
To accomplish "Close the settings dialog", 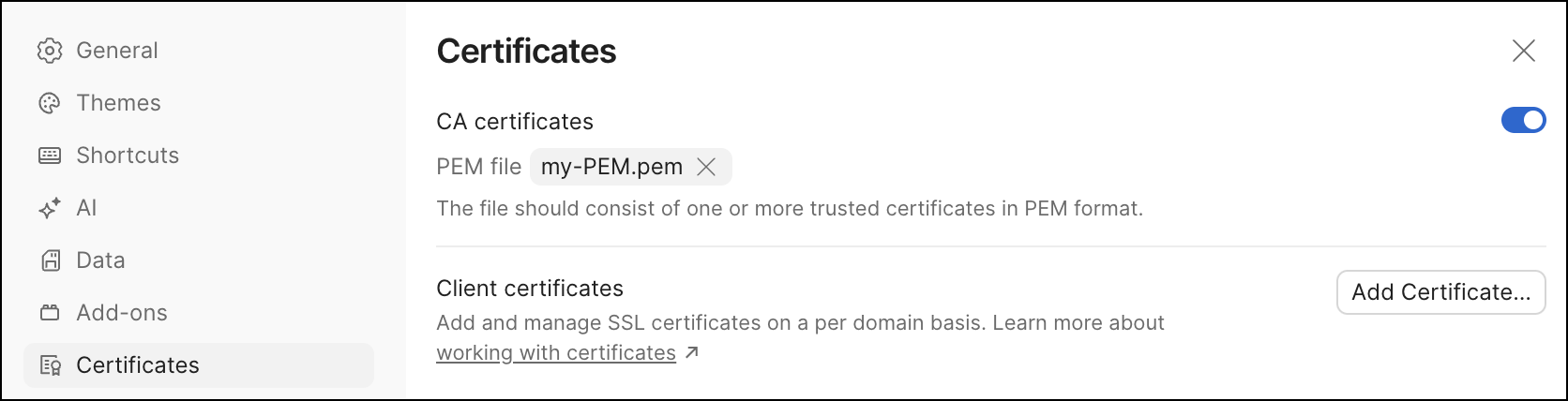I will (x=1524, y=51).
